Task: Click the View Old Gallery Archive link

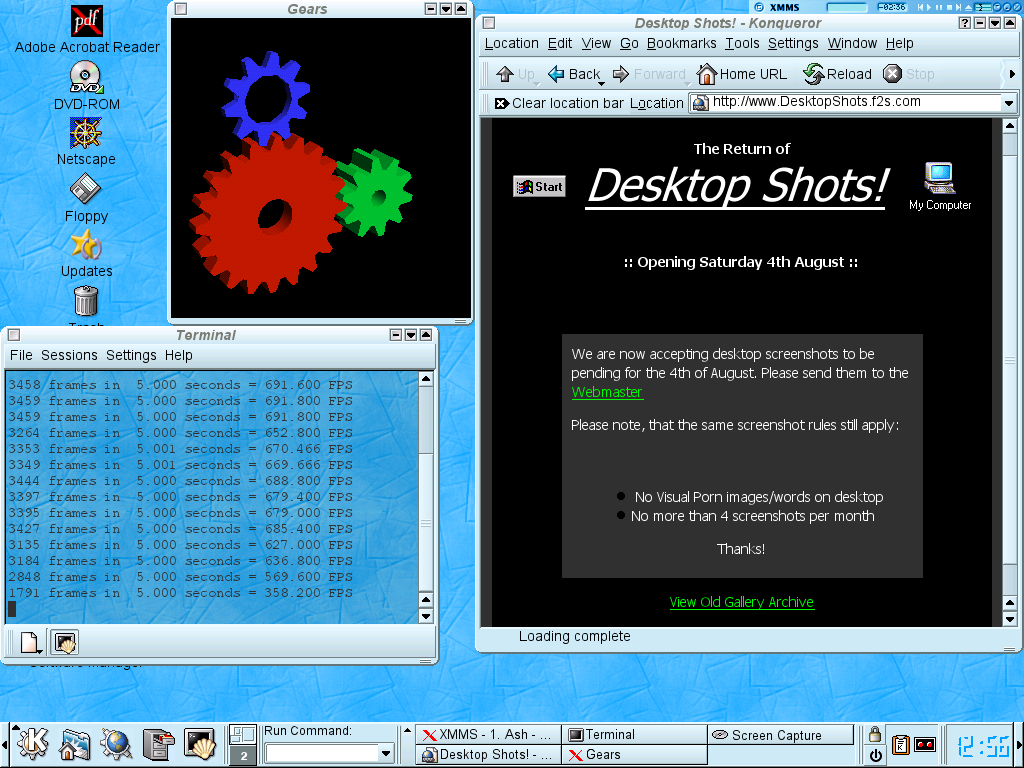Action: (x=741, y=602)
